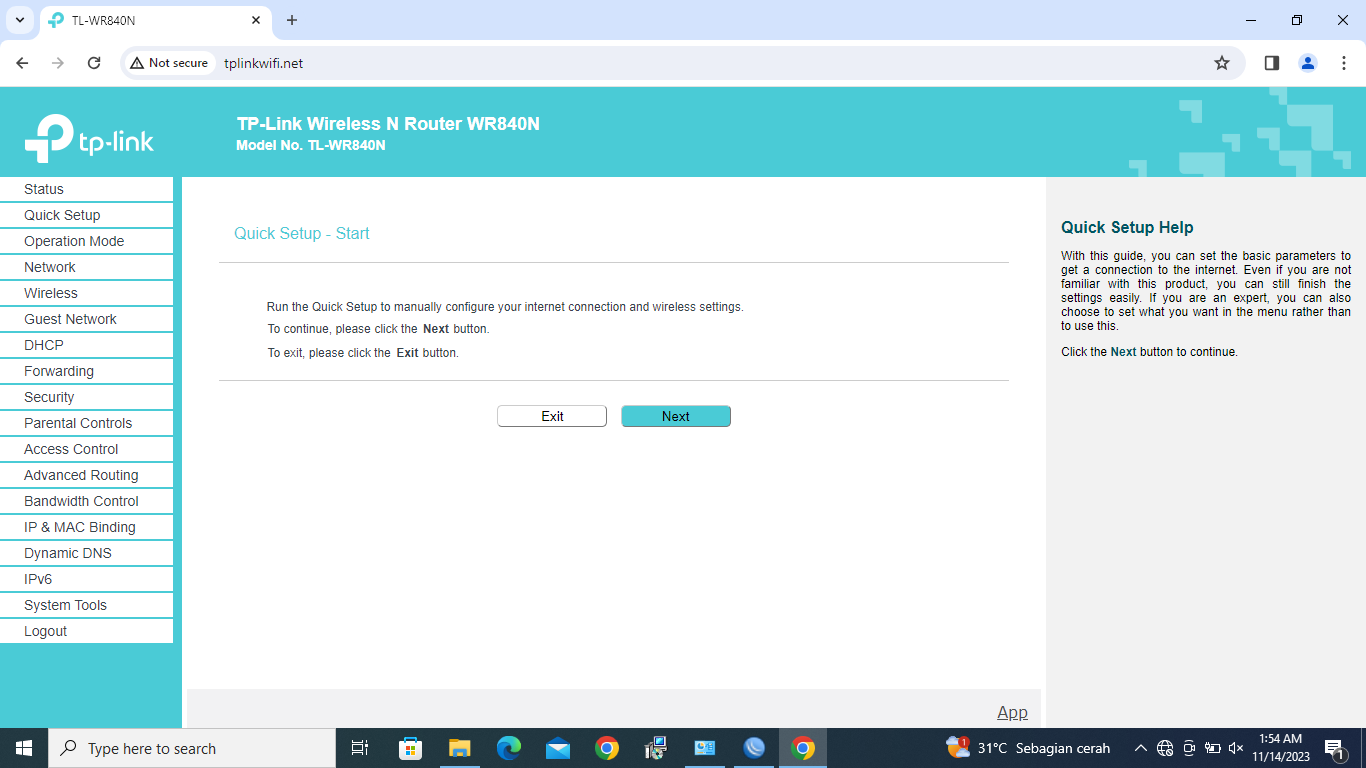Open the clock showing 1:54 AM
This screenshot has width=1366, height=768.
1280,748
